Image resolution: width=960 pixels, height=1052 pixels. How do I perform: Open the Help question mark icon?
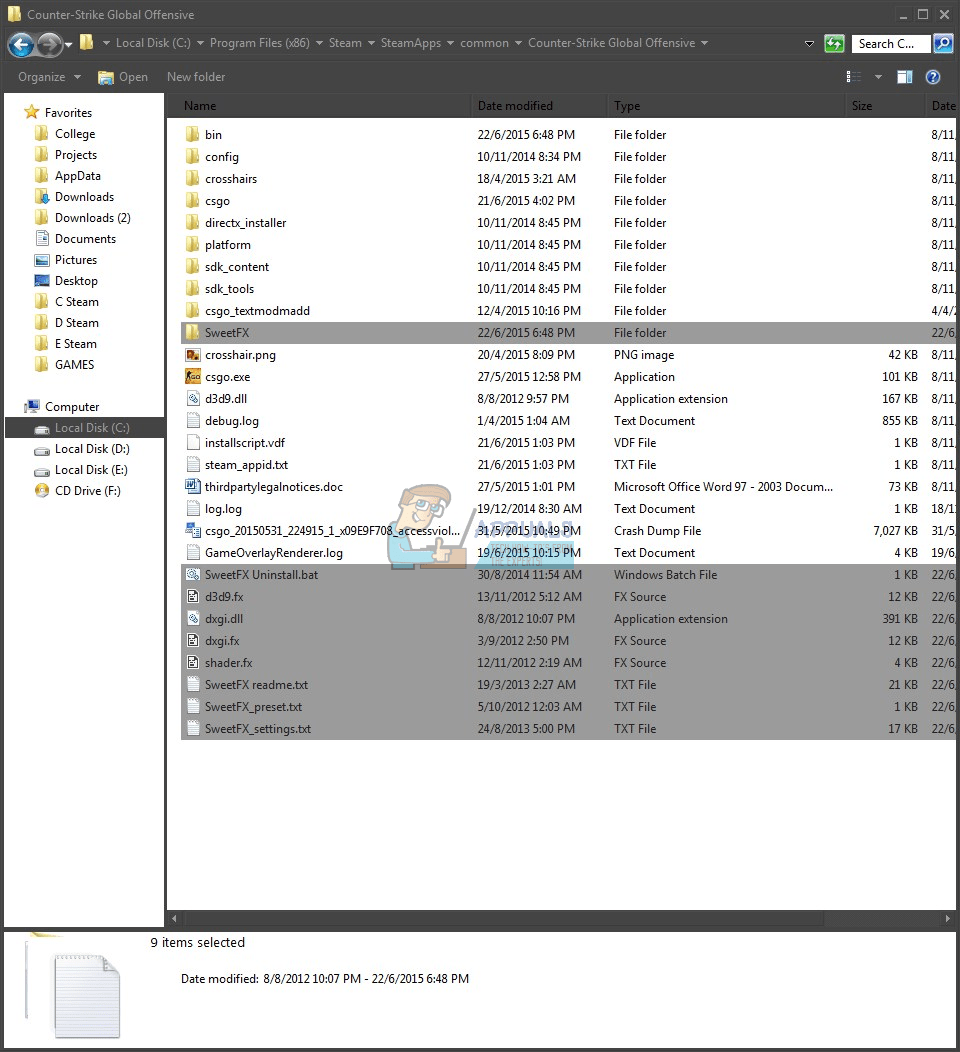tap(932, 77)
